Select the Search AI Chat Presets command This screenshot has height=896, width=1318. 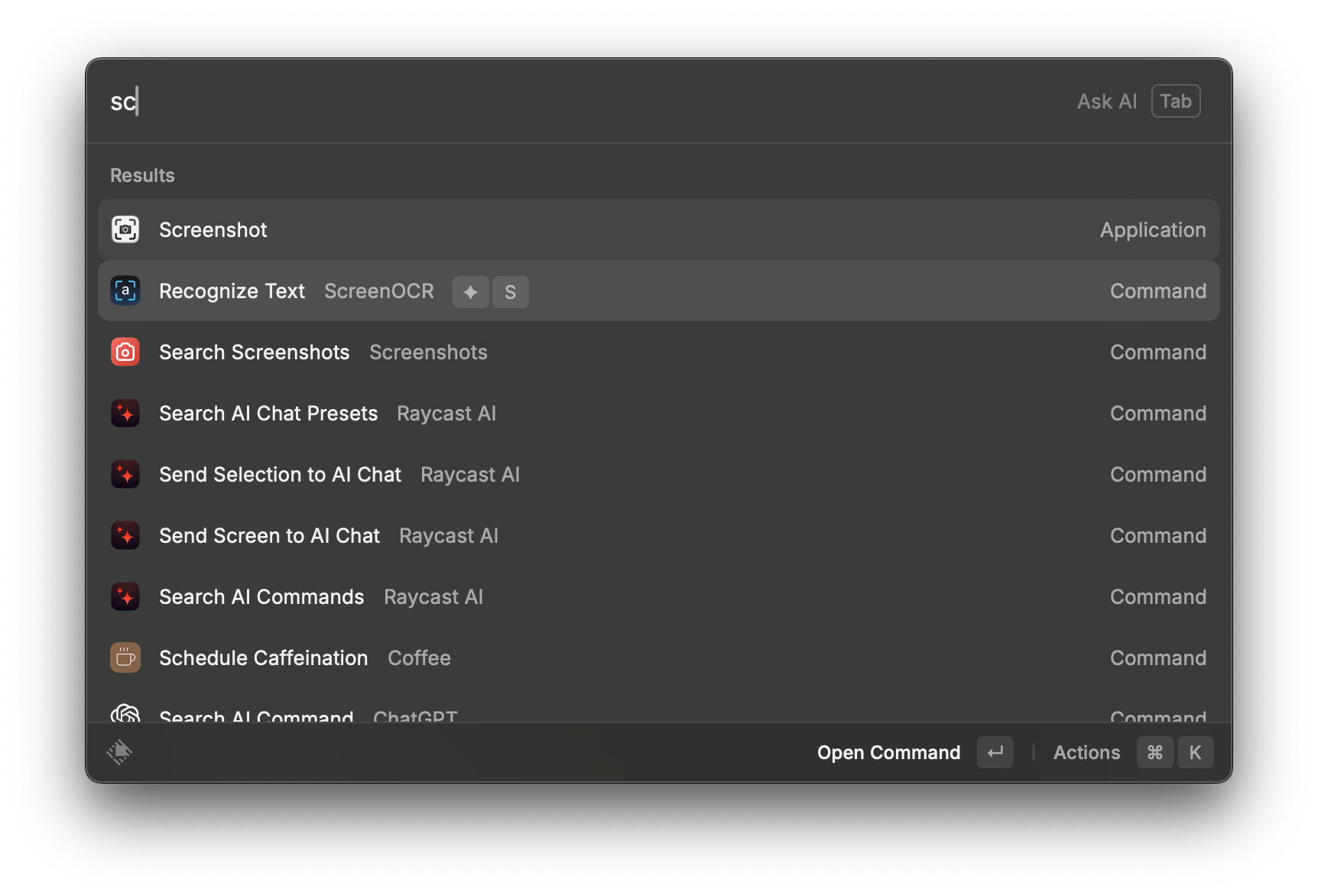pyautogui.click(x=659, y=413)
